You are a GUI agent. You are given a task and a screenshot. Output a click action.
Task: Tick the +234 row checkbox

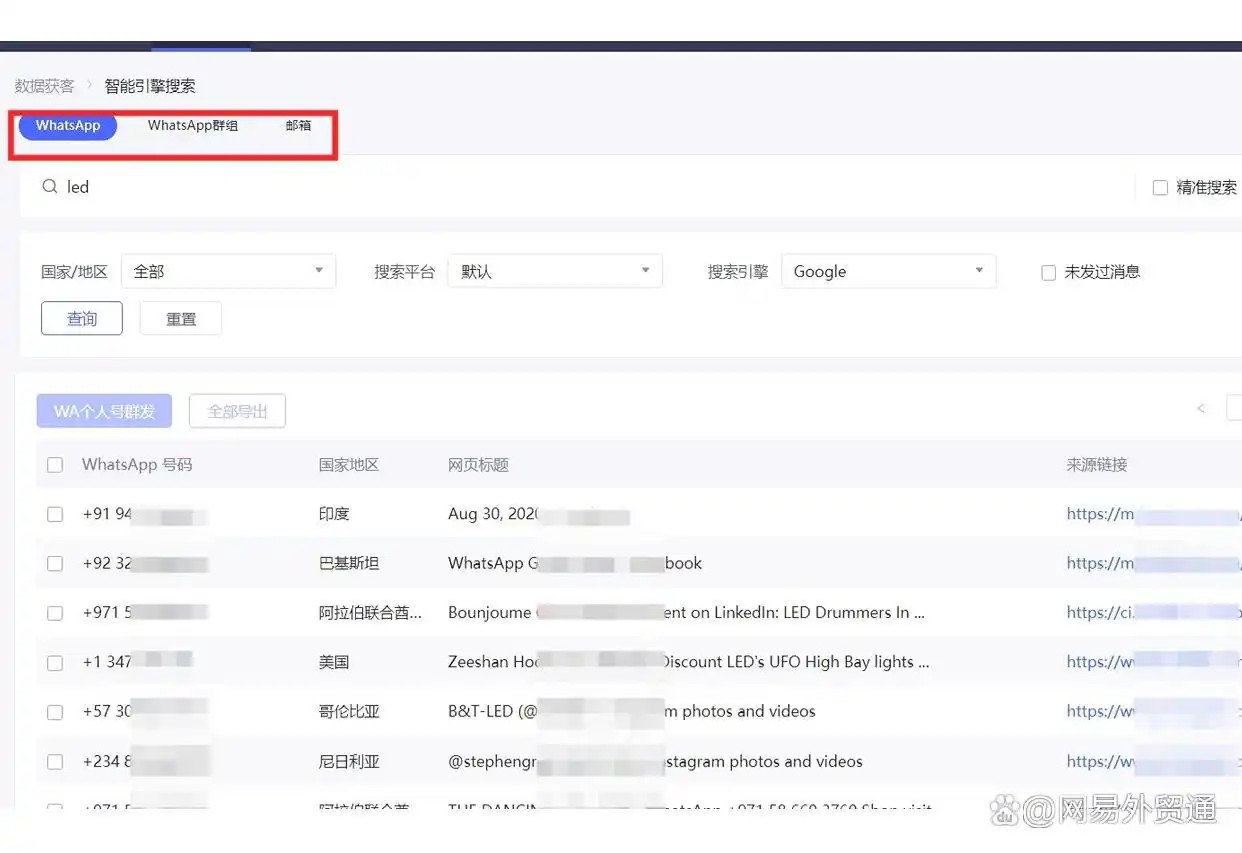pyautogui.click(x=55, y=762)
